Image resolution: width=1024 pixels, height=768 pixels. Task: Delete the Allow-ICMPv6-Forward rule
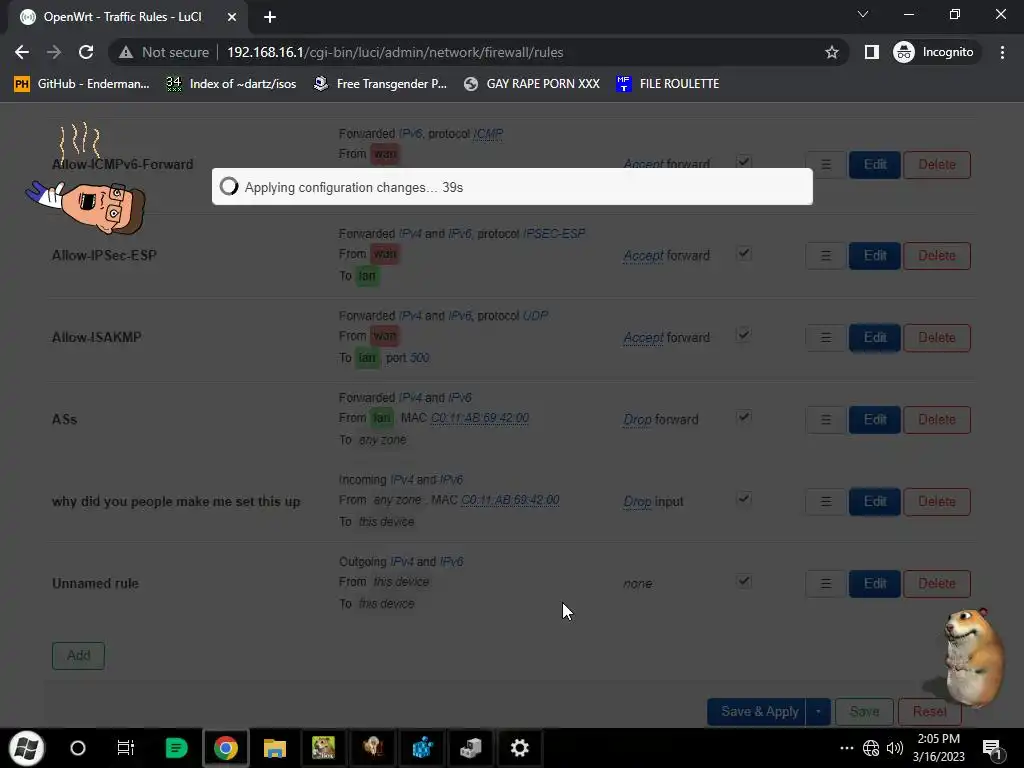936,165
